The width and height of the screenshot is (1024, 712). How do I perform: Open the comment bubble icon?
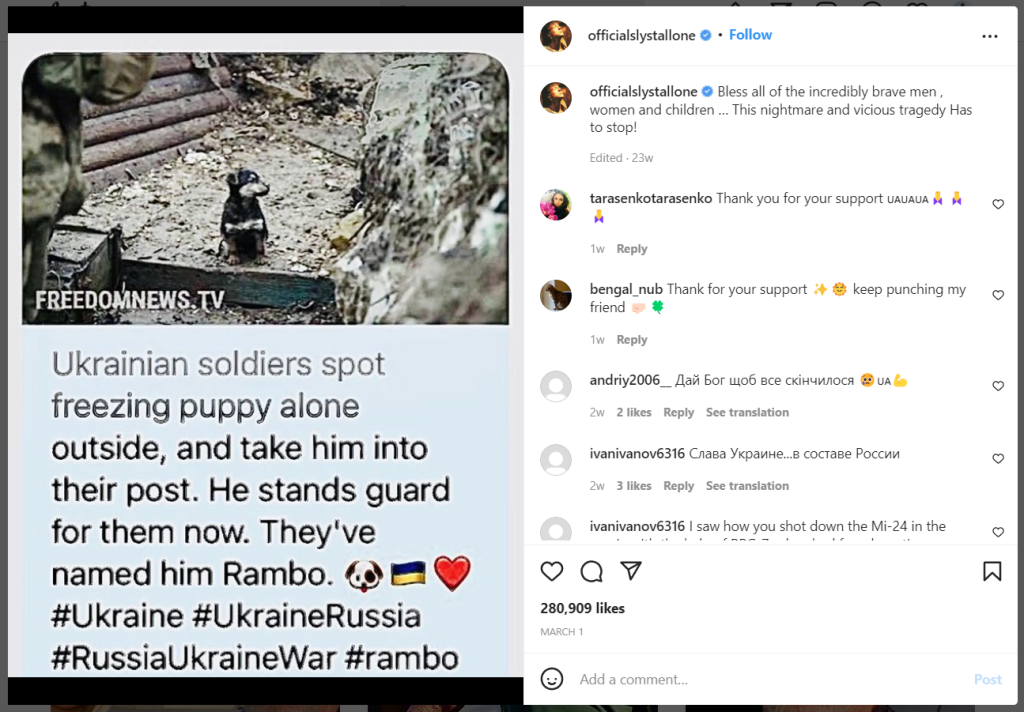point(592,572)
